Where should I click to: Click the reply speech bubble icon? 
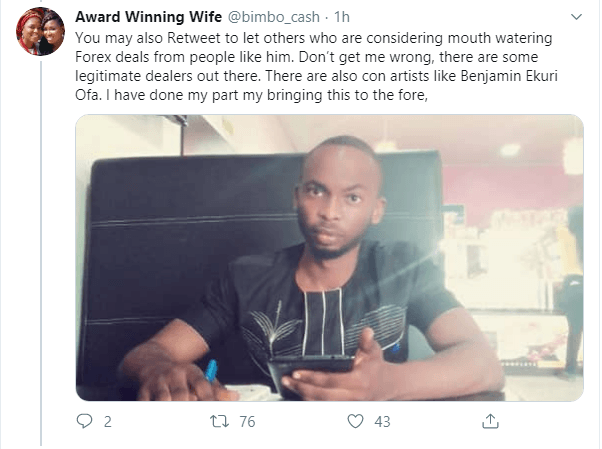click(x=84, y=421)
